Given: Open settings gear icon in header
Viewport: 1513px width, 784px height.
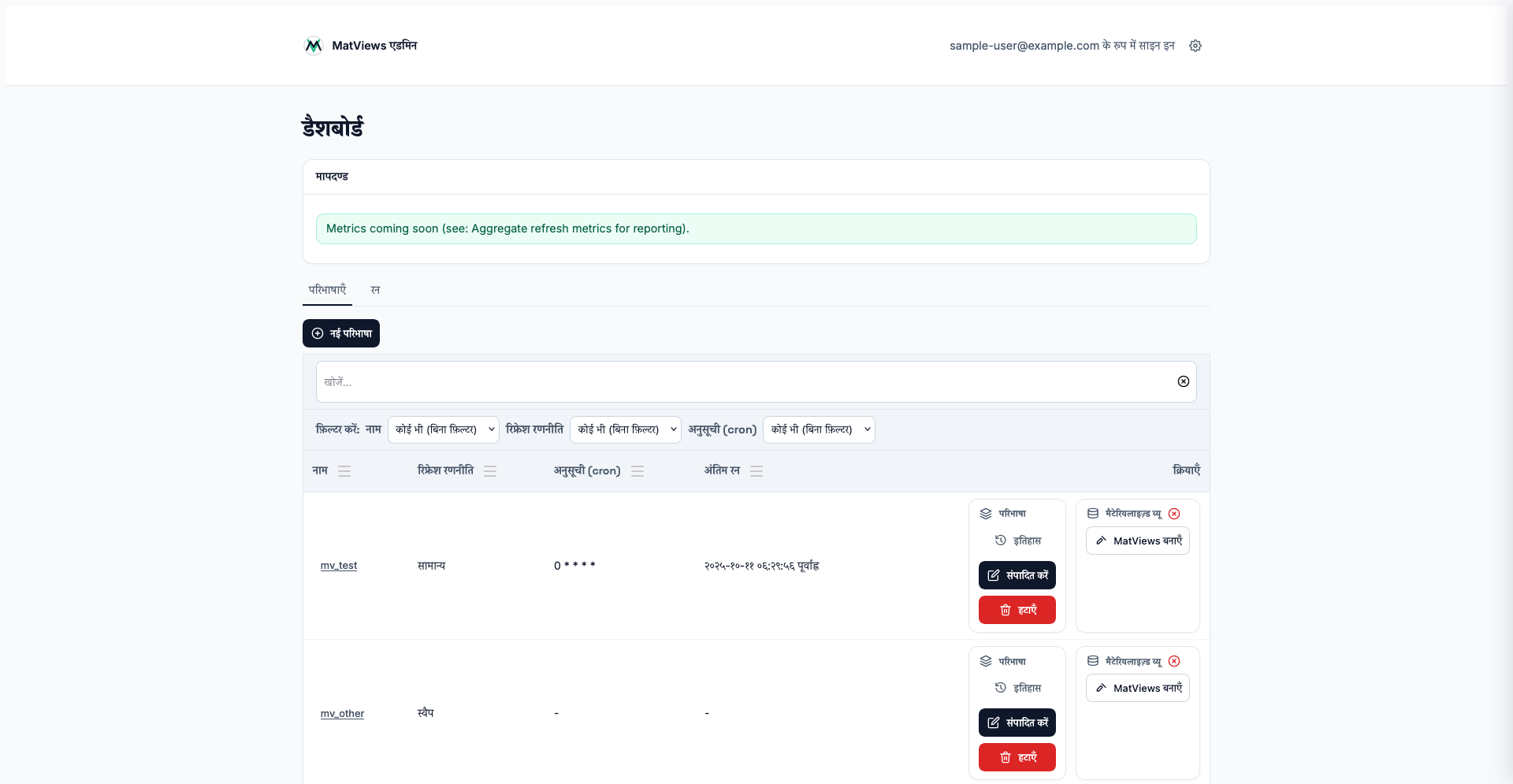Looking at the screenshot, I should click(1195, 46).
